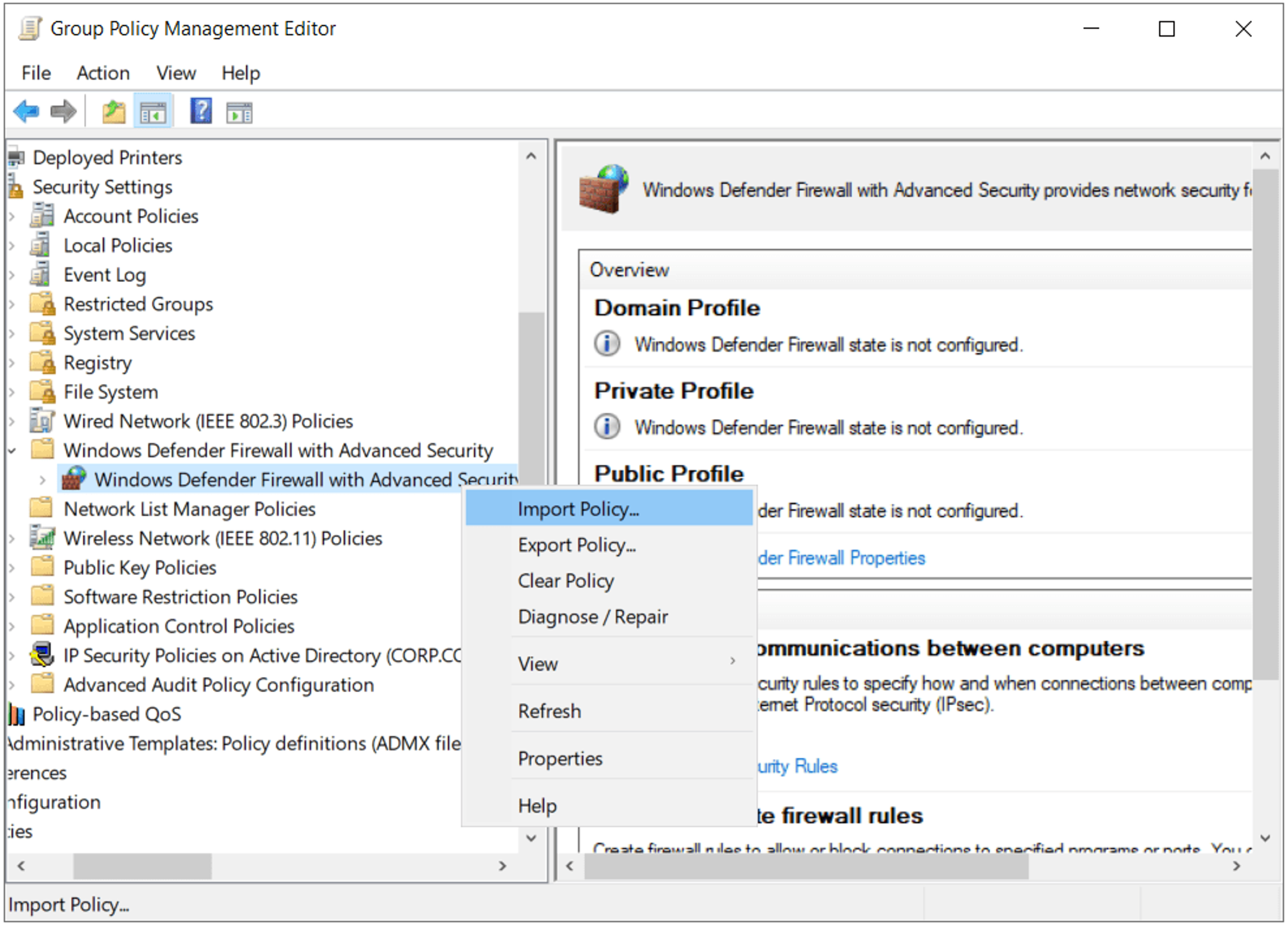Open the Action menu
The width and height of the screenshot is (1288, 926).
coord(103,73)
